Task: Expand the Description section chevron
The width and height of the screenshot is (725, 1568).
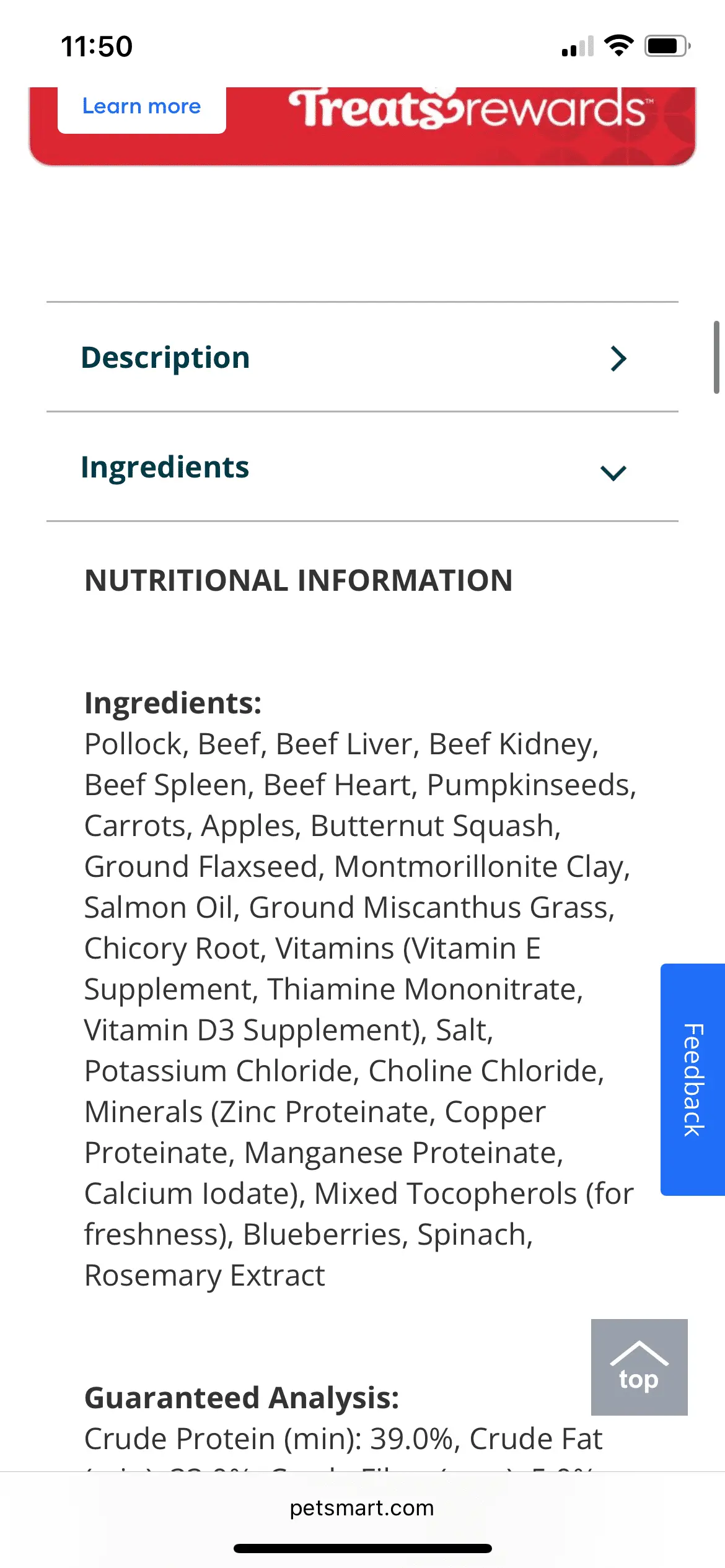Action: [618, 359]
